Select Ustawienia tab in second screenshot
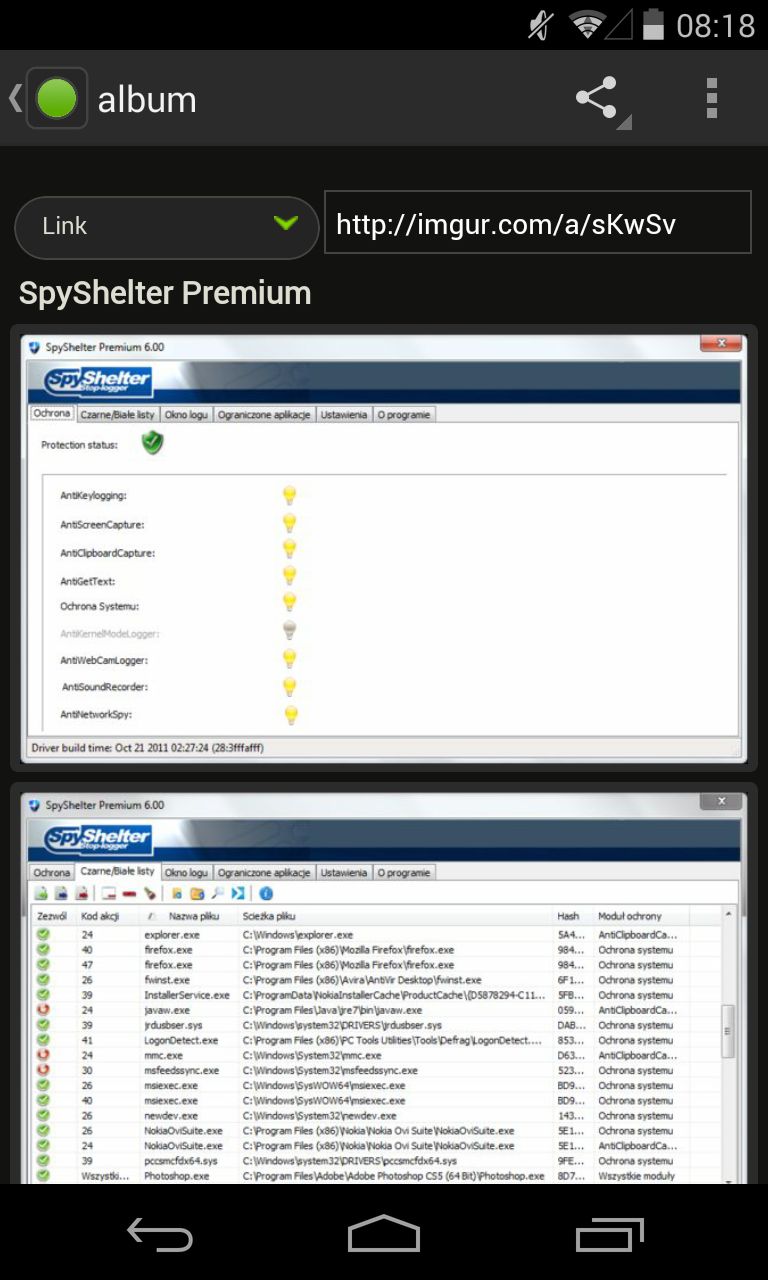This screenshot has width=768, height=1280. coord(344,873)
